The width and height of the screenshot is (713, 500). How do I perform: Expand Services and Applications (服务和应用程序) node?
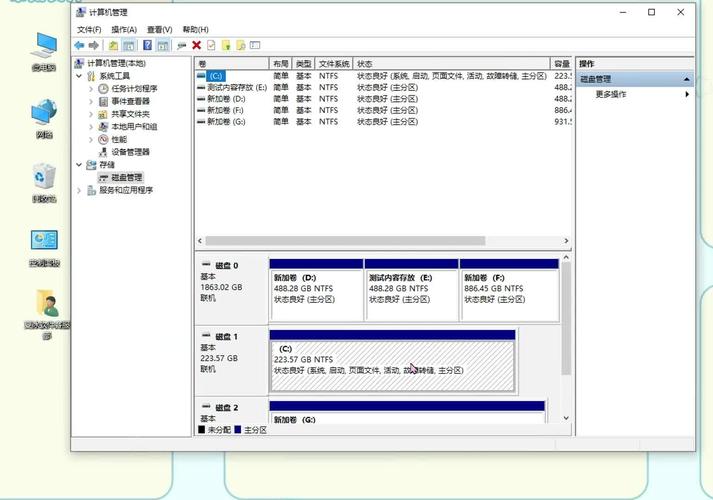(80, 190)
